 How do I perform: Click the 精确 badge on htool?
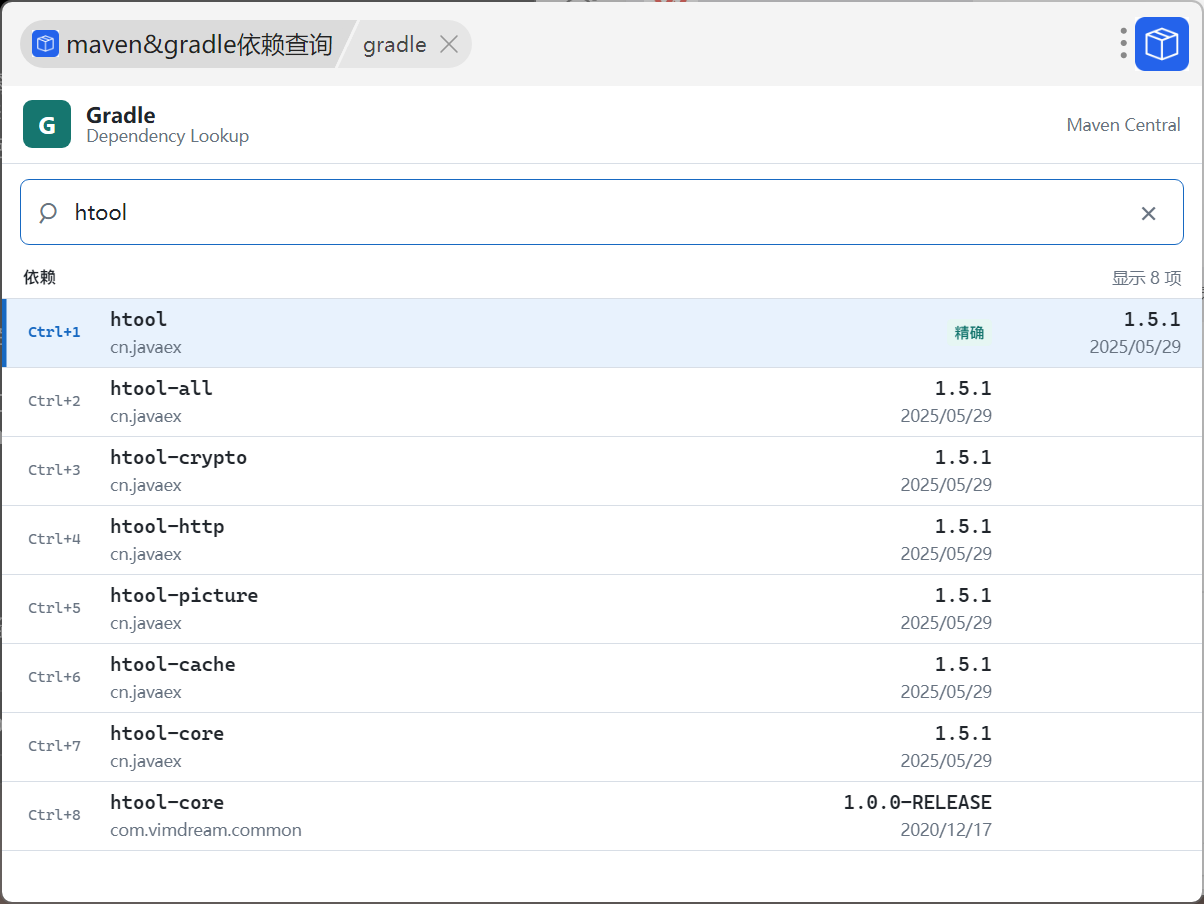(x=969, y=333)
